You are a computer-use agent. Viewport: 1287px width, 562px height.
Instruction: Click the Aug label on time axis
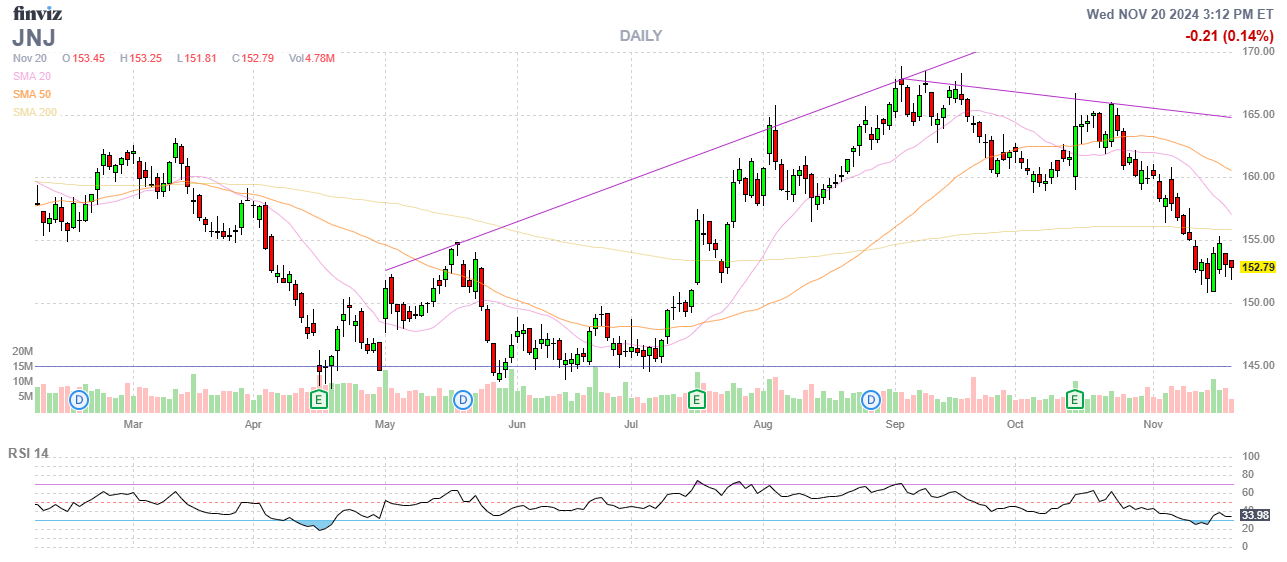click(763, 425)
